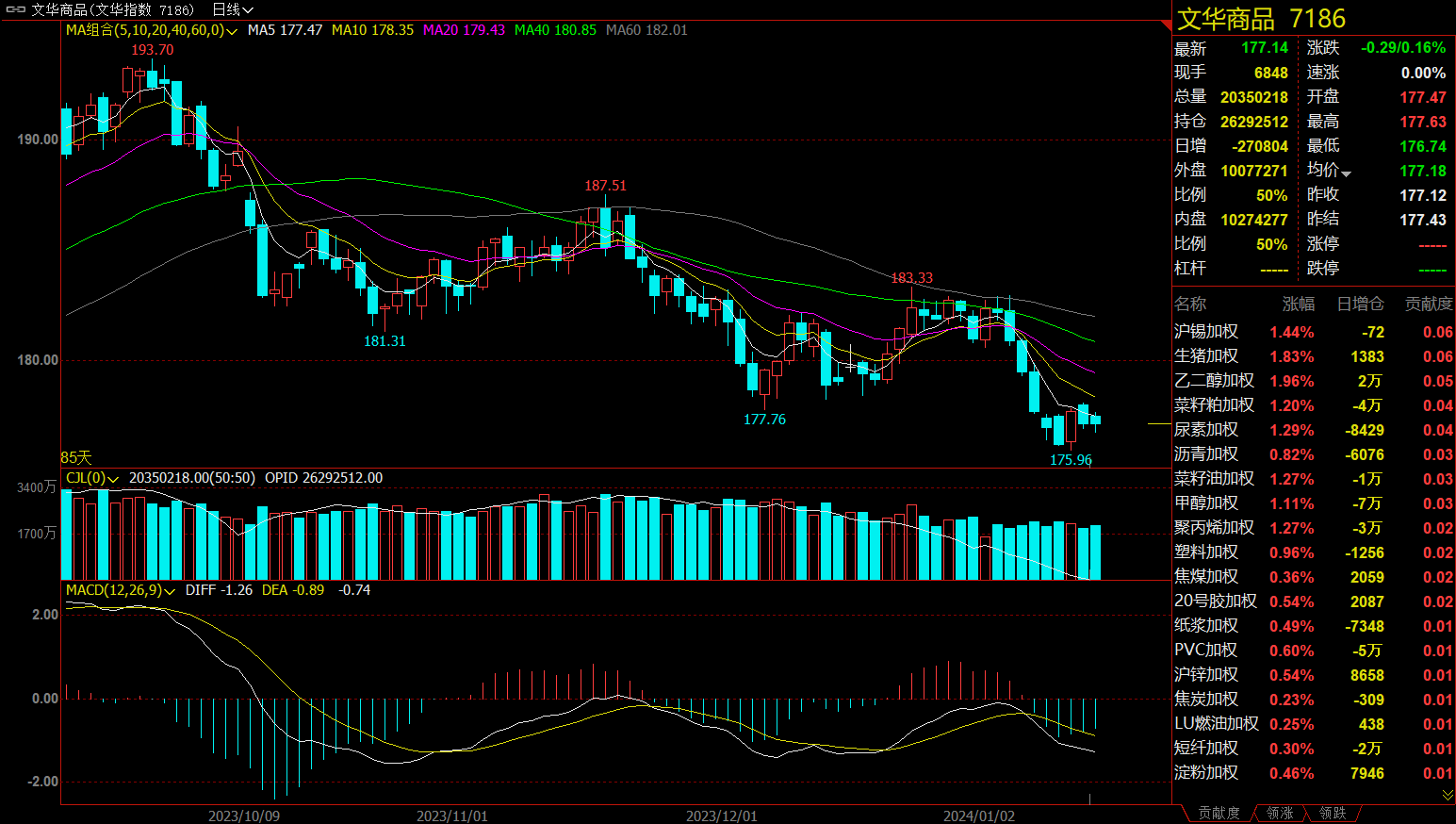Sort list by 贡献度 column header
The height and width of the screenshot is (824, 1456).
pos(1429,304)
